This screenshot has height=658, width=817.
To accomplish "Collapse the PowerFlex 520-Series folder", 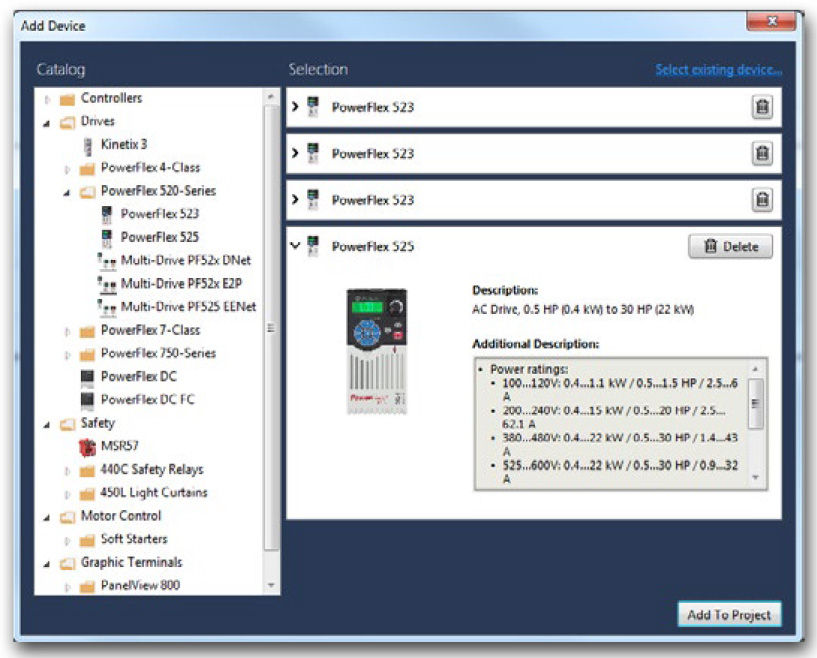I will pos(67,193).
